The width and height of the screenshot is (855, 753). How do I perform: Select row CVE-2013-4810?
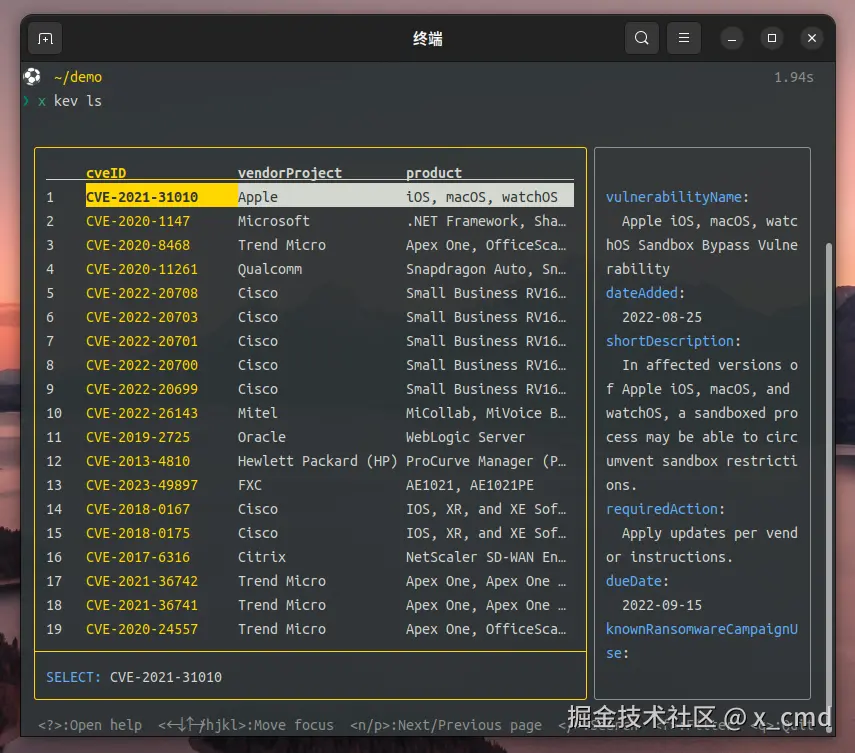(310, 461)
